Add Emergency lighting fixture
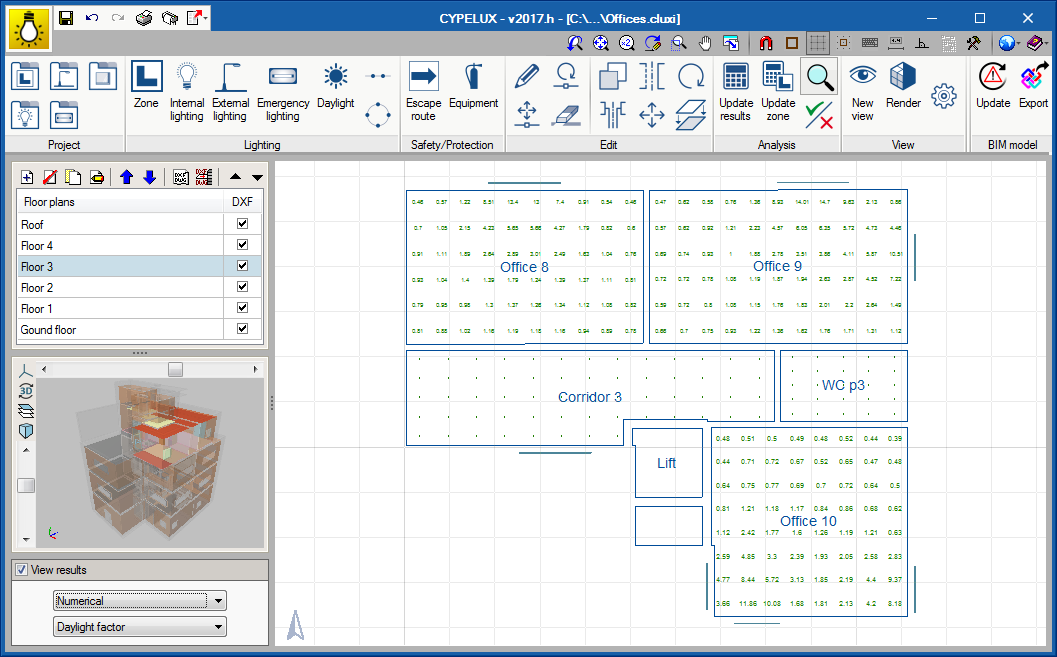 point(282,86)
